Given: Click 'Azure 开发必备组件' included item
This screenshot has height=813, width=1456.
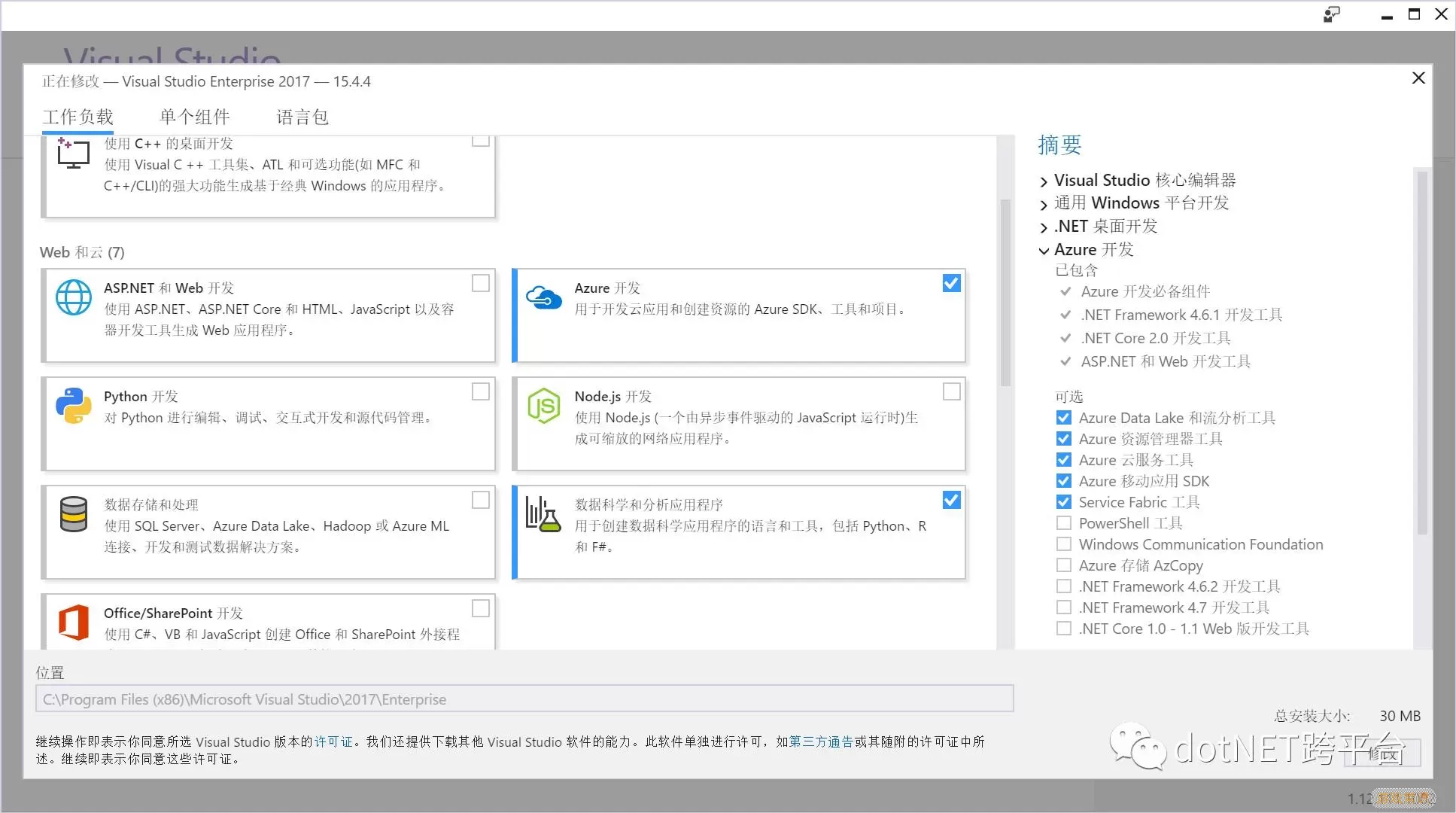Looking at the screenshot, I should (x=1145, y=291).
